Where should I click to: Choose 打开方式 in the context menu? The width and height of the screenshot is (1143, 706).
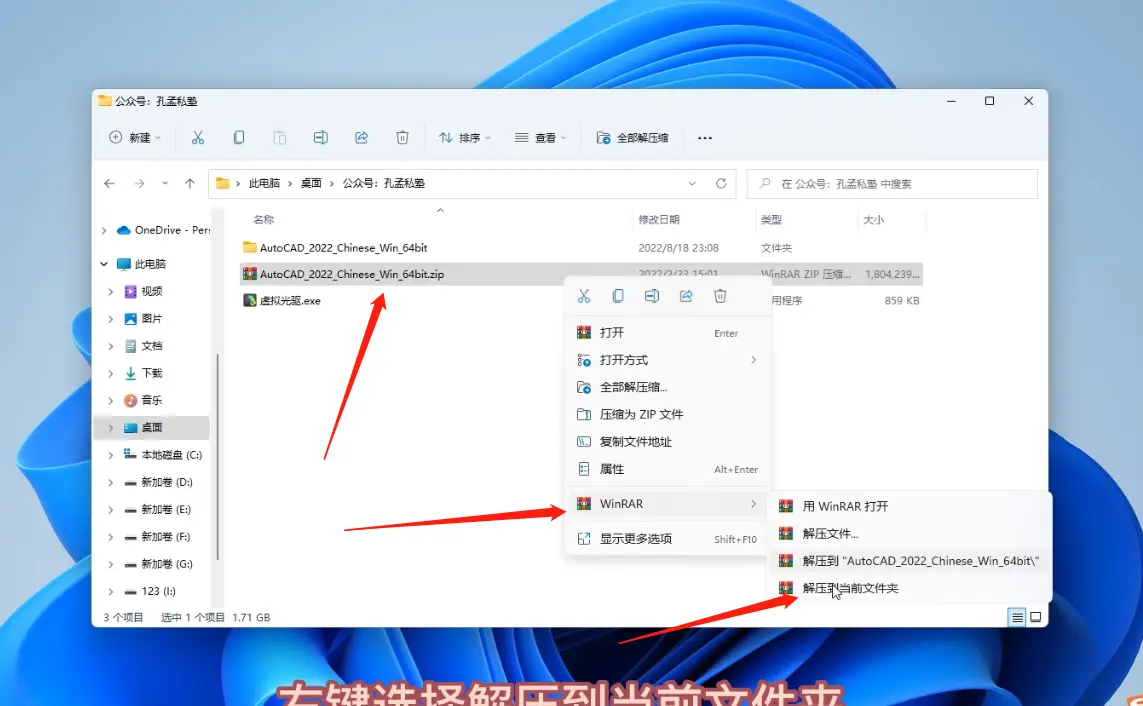(667, 360)
